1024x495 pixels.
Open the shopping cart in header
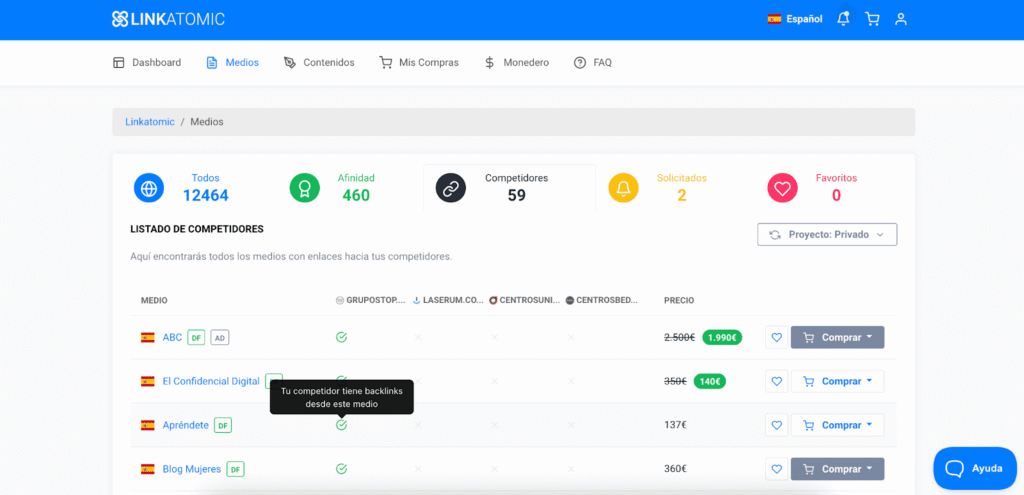click(872, 19)
